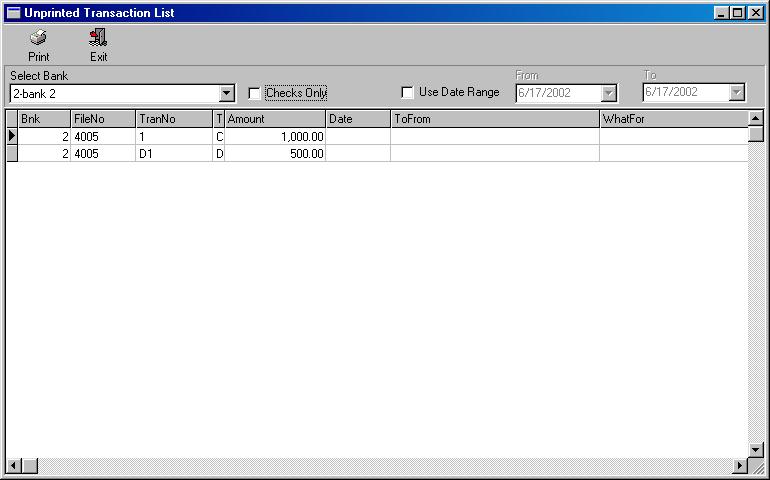This screenshot has width=770, height=480.
Task: Expand the Select Bank dropdown
Action: pyautogui.click(x=227, y=93)
